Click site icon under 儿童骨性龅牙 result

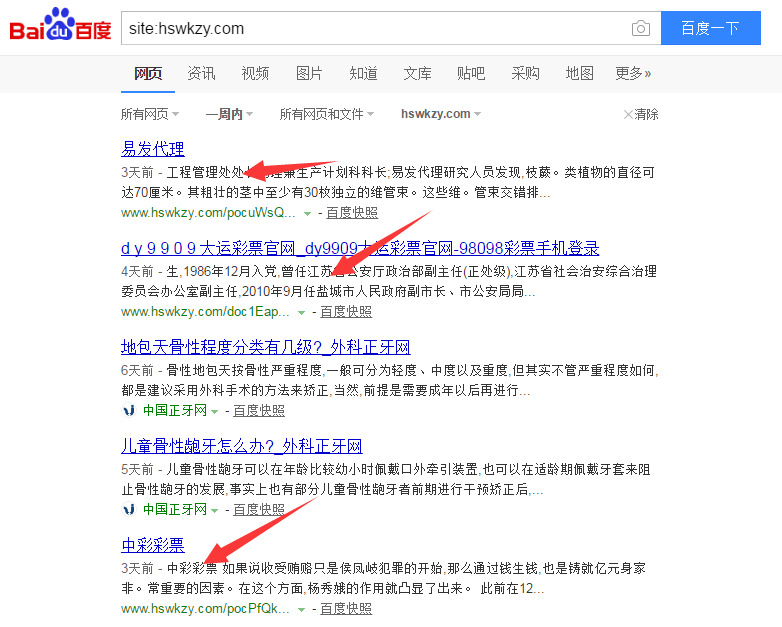pyautogui.click(x=129, y=509)
